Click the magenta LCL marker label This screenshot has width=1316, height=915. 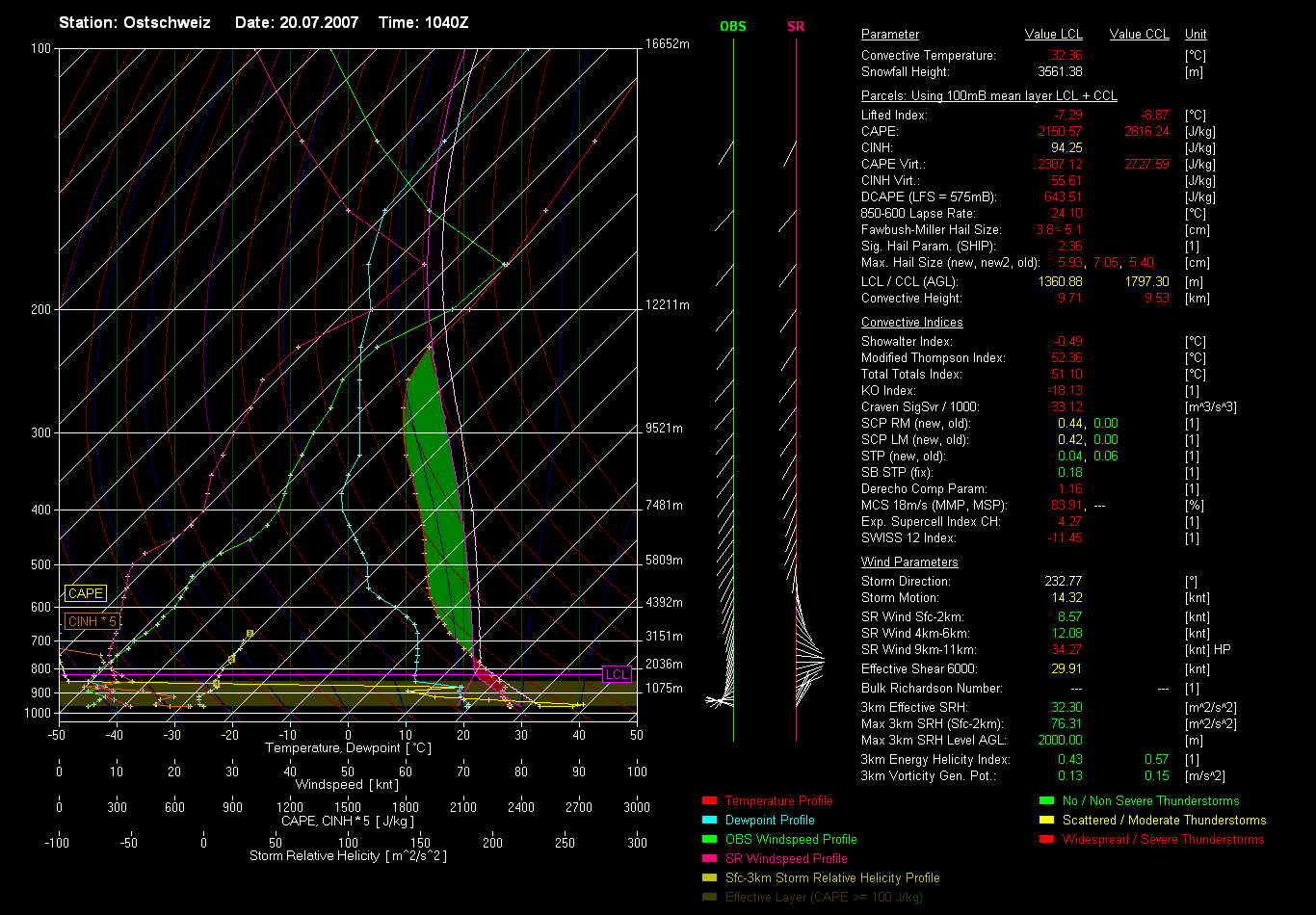point(617,674)
